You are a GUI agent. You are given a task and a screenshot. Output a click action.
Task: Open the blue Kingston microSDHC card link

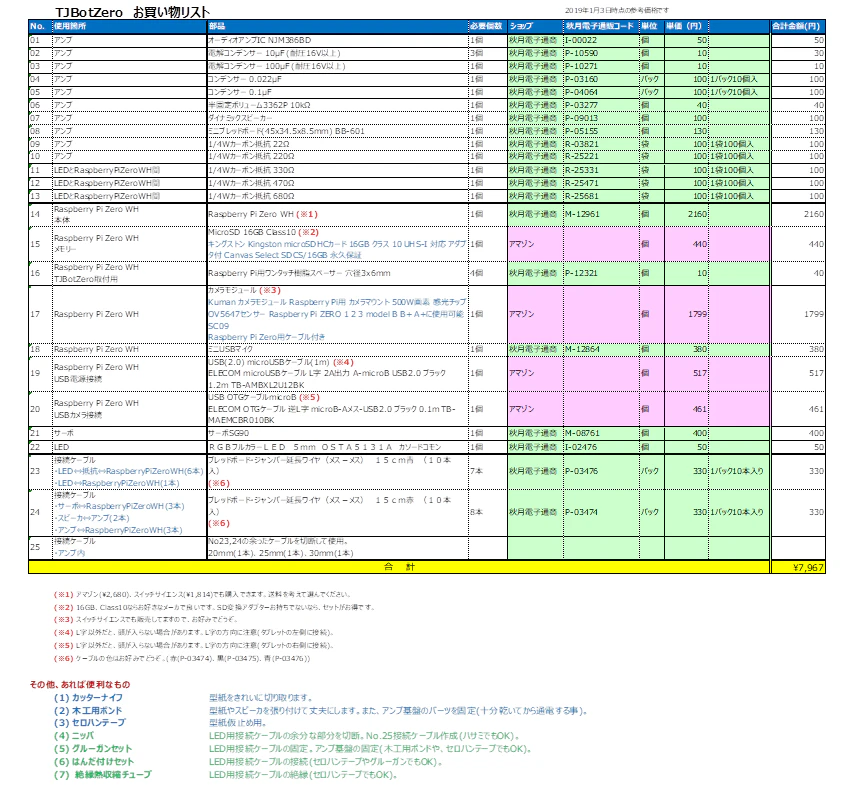pyautogui.click(x=337, y=249)
